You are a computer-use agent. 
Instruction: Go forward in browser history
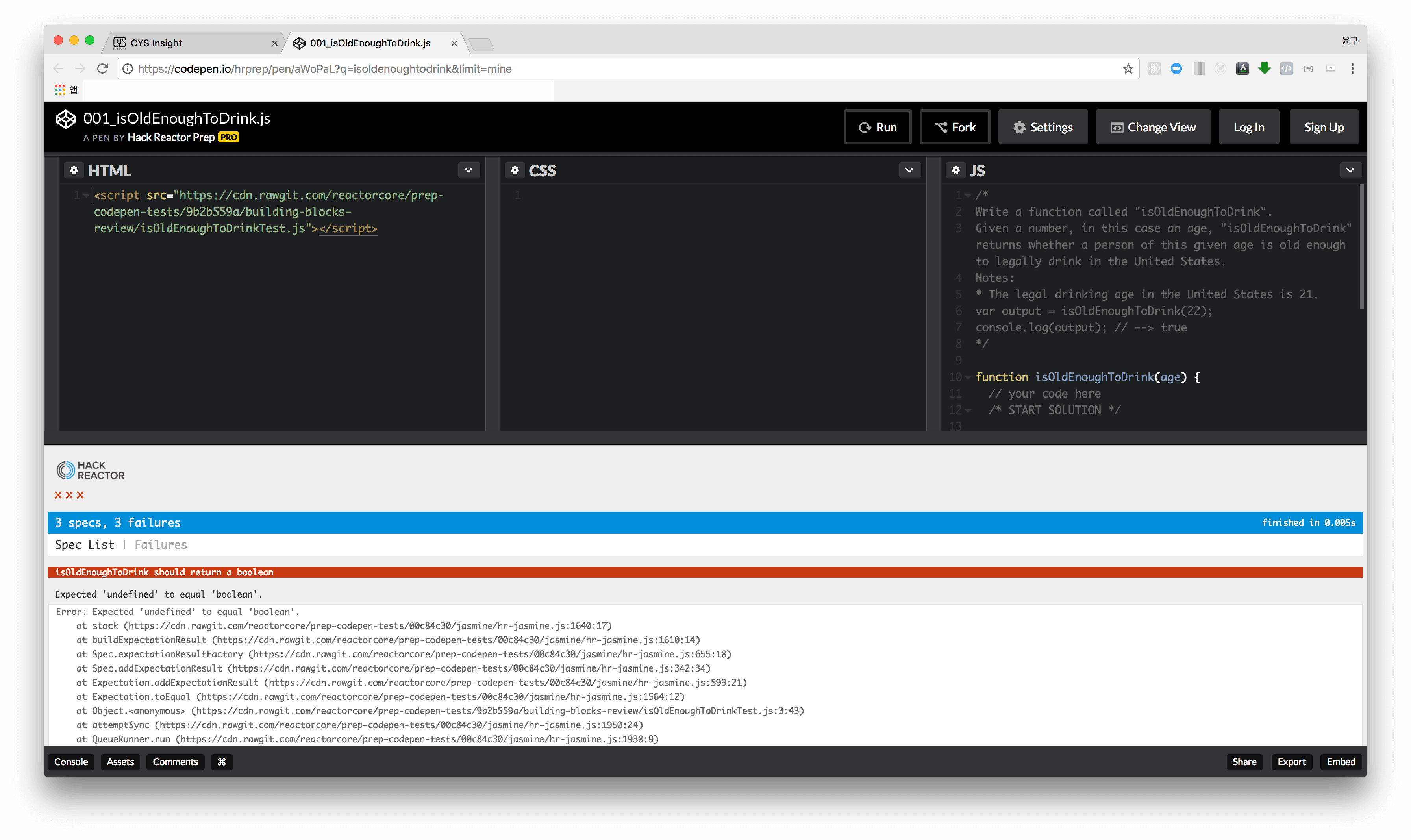(80, 69)
